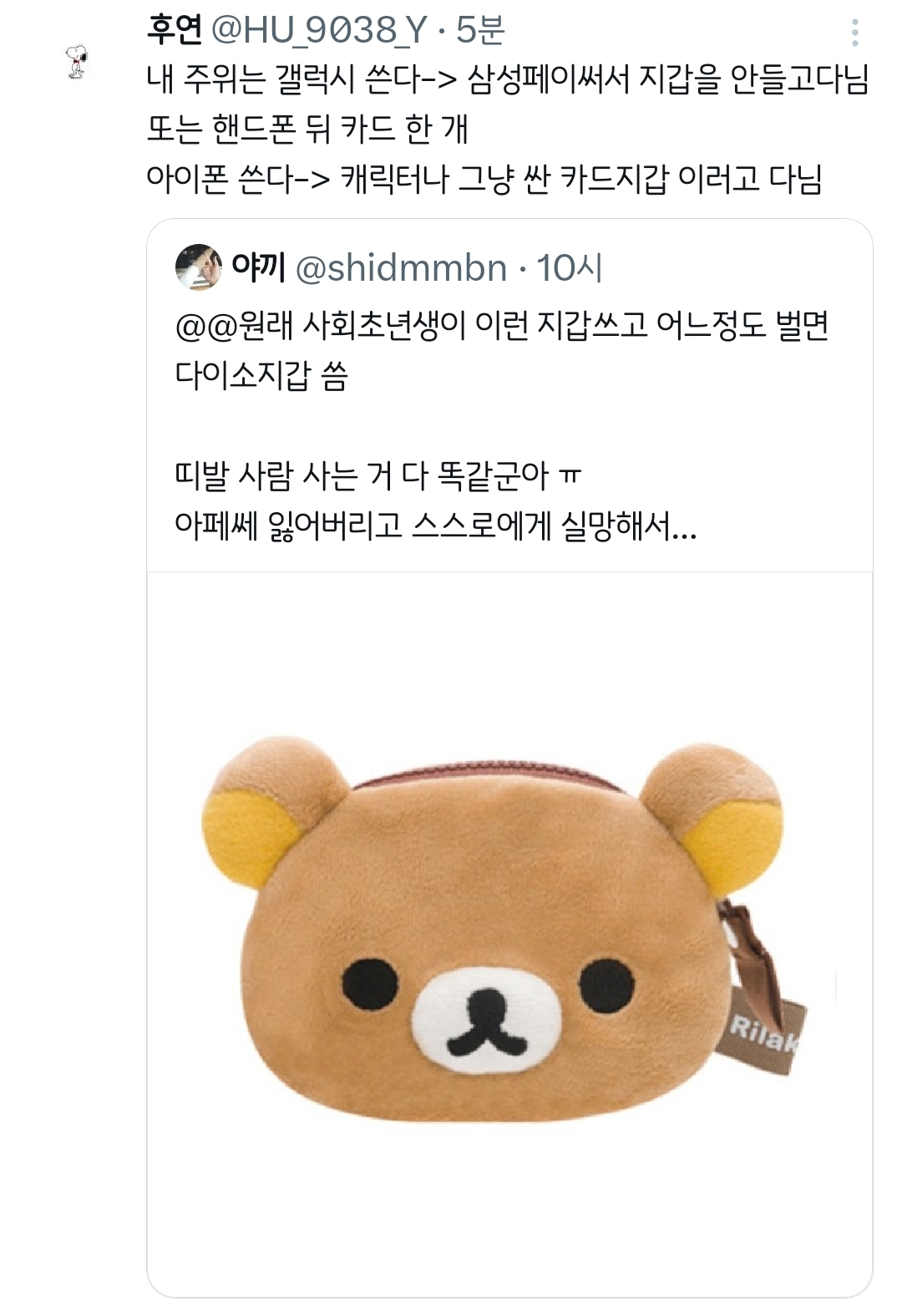
Task: Visit the @HU_9038_Y handle
Action: pyautogui.click(x=319, y=31)
